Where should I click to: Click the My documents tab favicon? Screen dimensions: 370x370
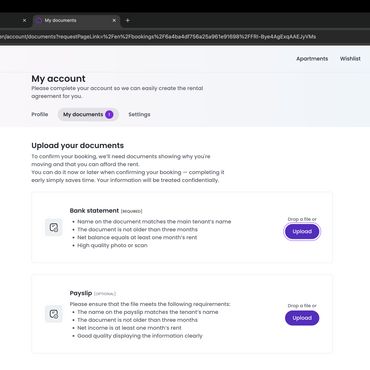[x=39, y=20]
